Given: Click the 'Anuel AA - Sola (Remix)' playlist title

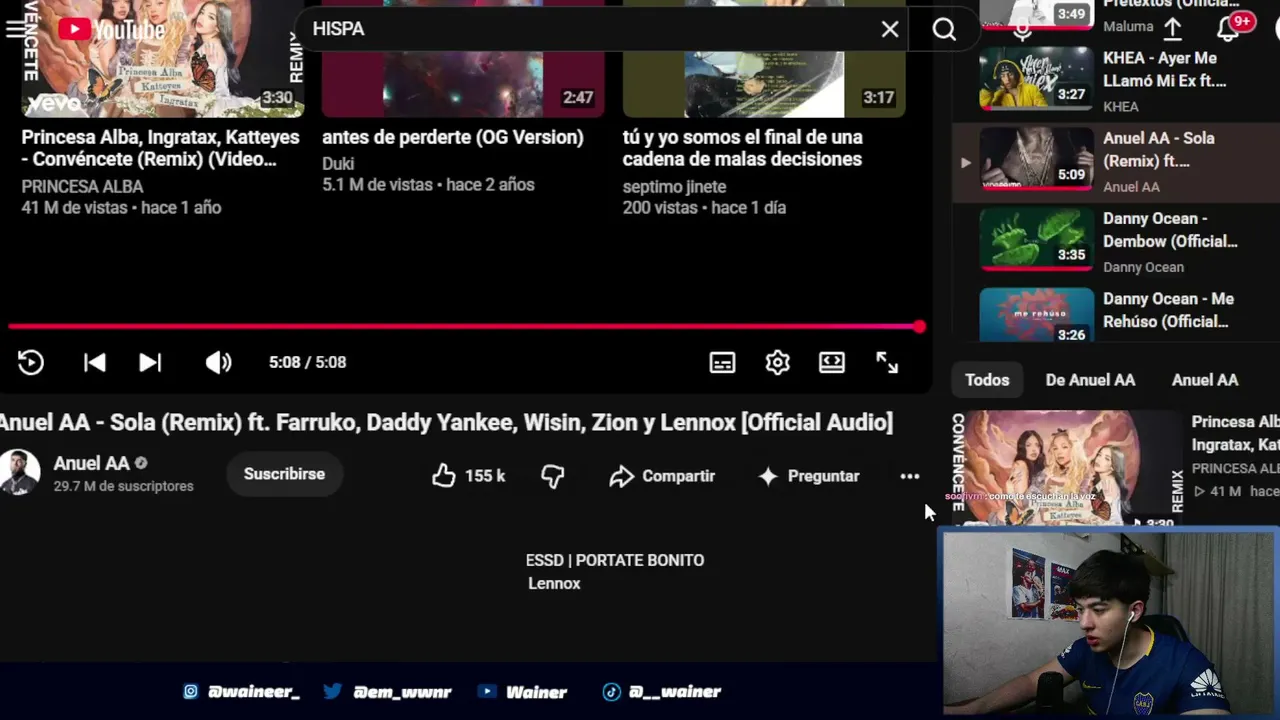Looking at the screenshot, I should [1158, 149].
